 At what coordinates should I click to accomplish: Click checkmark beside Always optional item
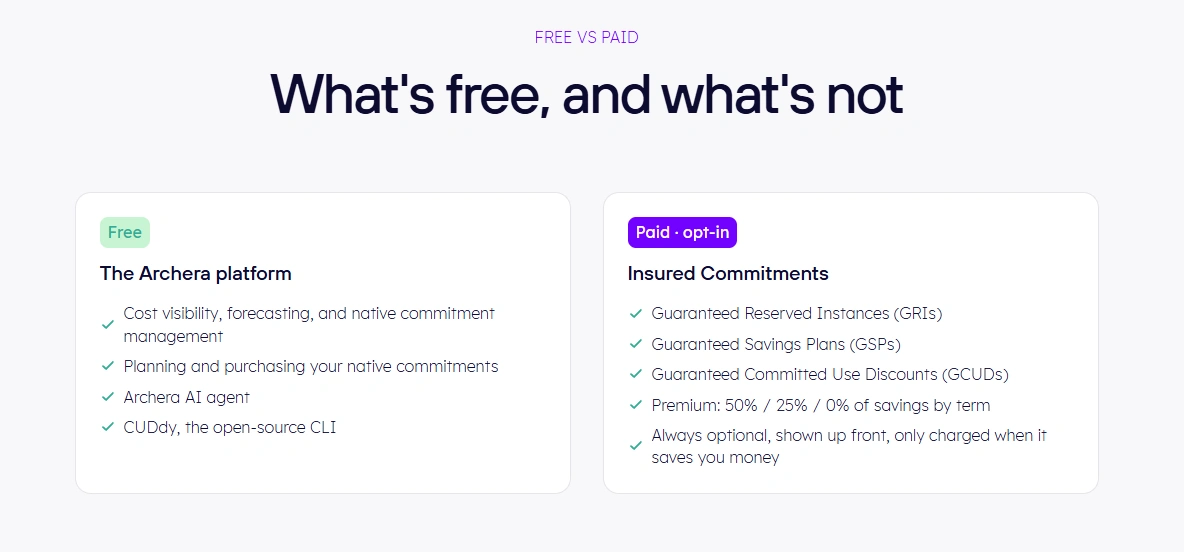(x=635, y=446)
